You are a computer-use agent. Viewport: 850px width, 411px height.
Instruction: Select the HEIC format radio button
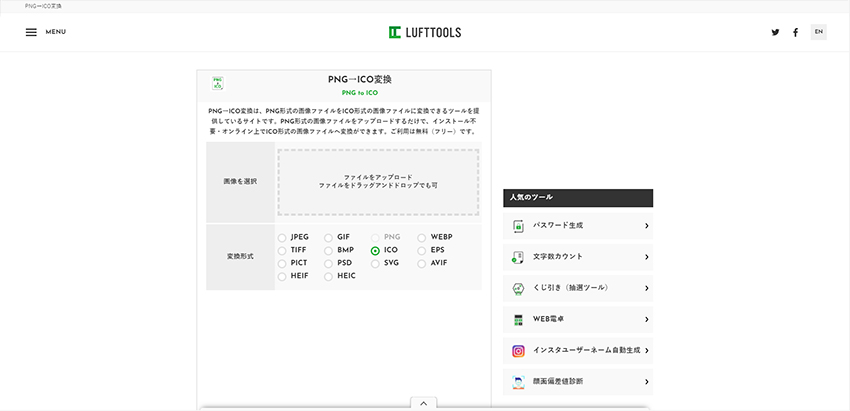coord(329,277)
